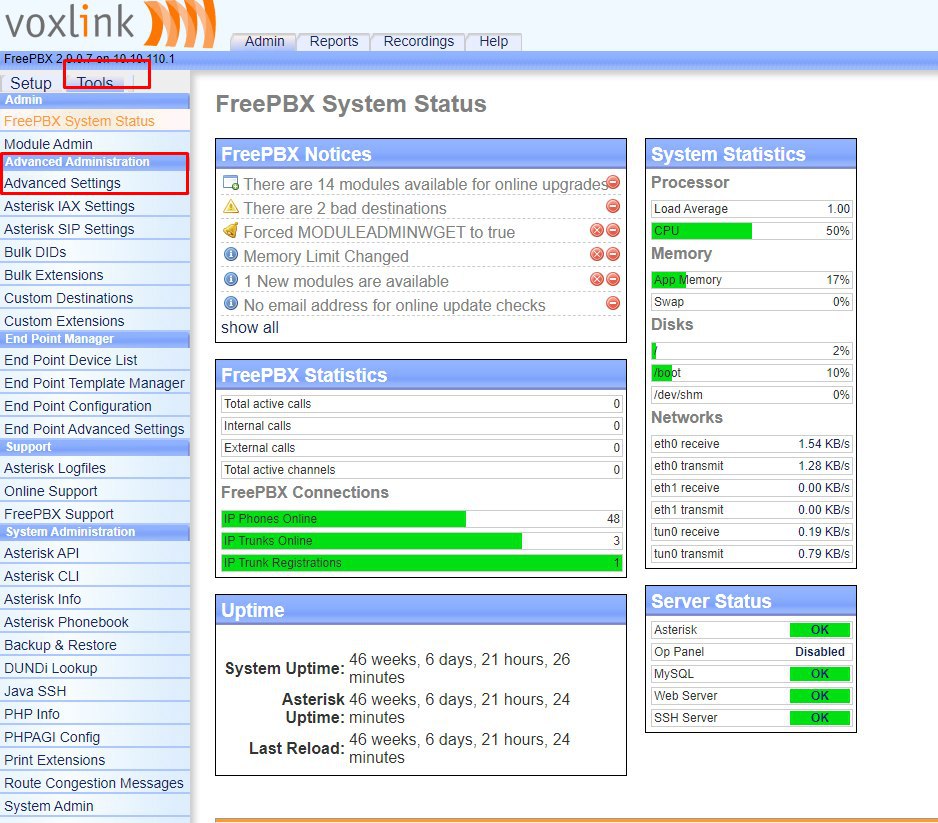This screenshot has width=938, height=823.
Task: Open Java SSH
Action: pos(95,691)
